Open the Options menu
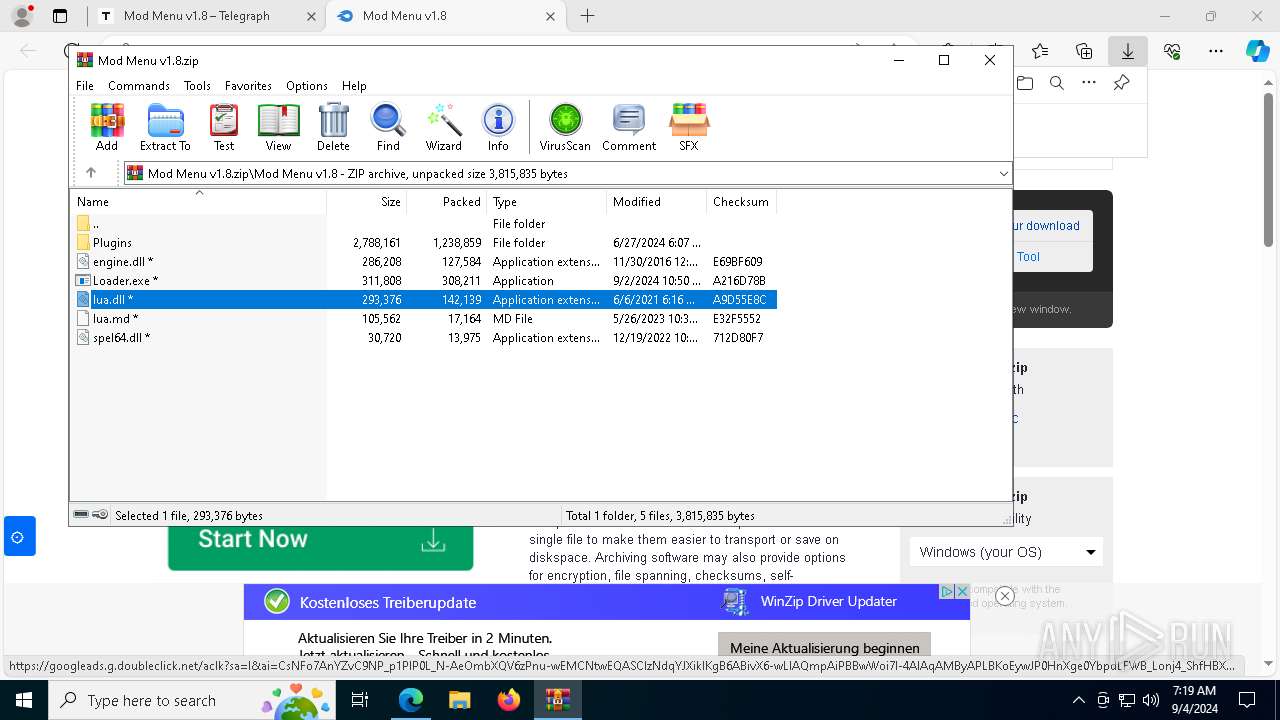The width and height of the screenshot is (1280, 720). [x=307, y=86]
